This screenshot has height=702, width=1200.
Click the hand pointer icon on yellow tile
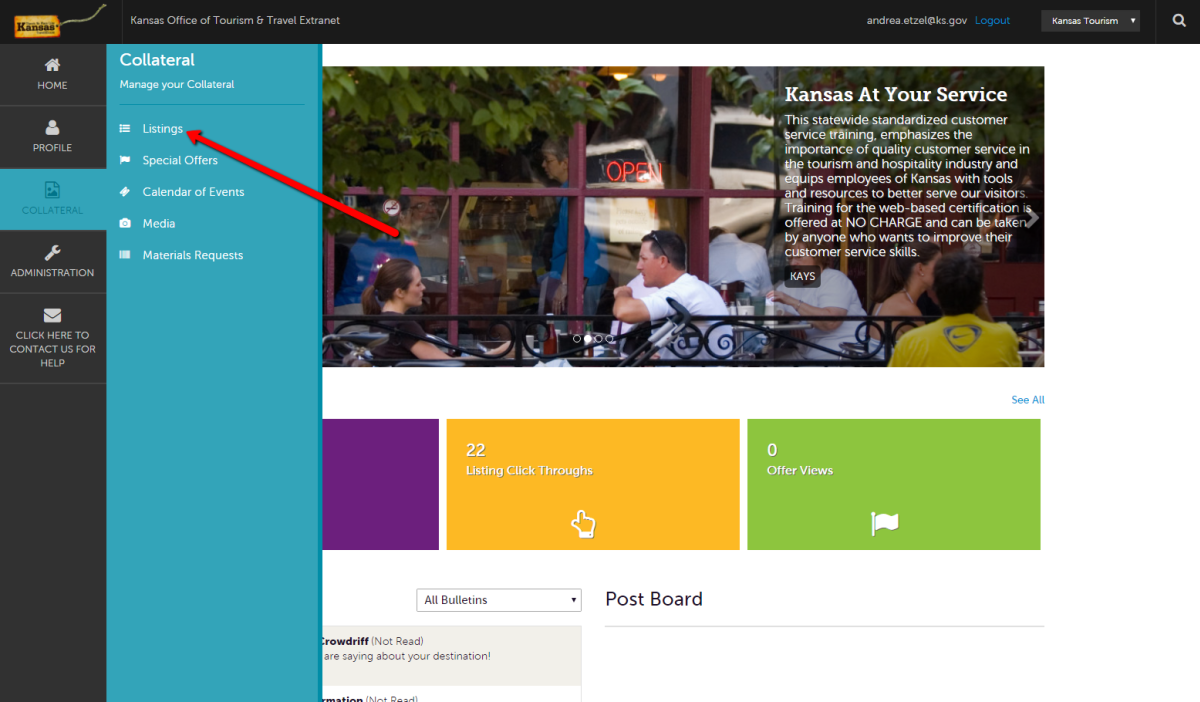click(x=583, y=524)
